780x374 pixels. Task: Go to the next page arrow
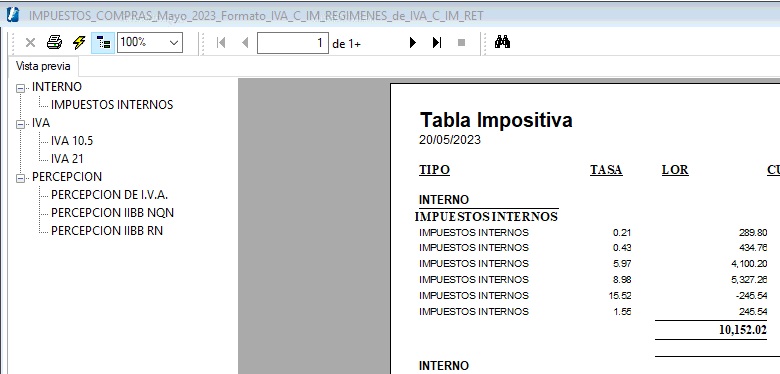(412, 43)
